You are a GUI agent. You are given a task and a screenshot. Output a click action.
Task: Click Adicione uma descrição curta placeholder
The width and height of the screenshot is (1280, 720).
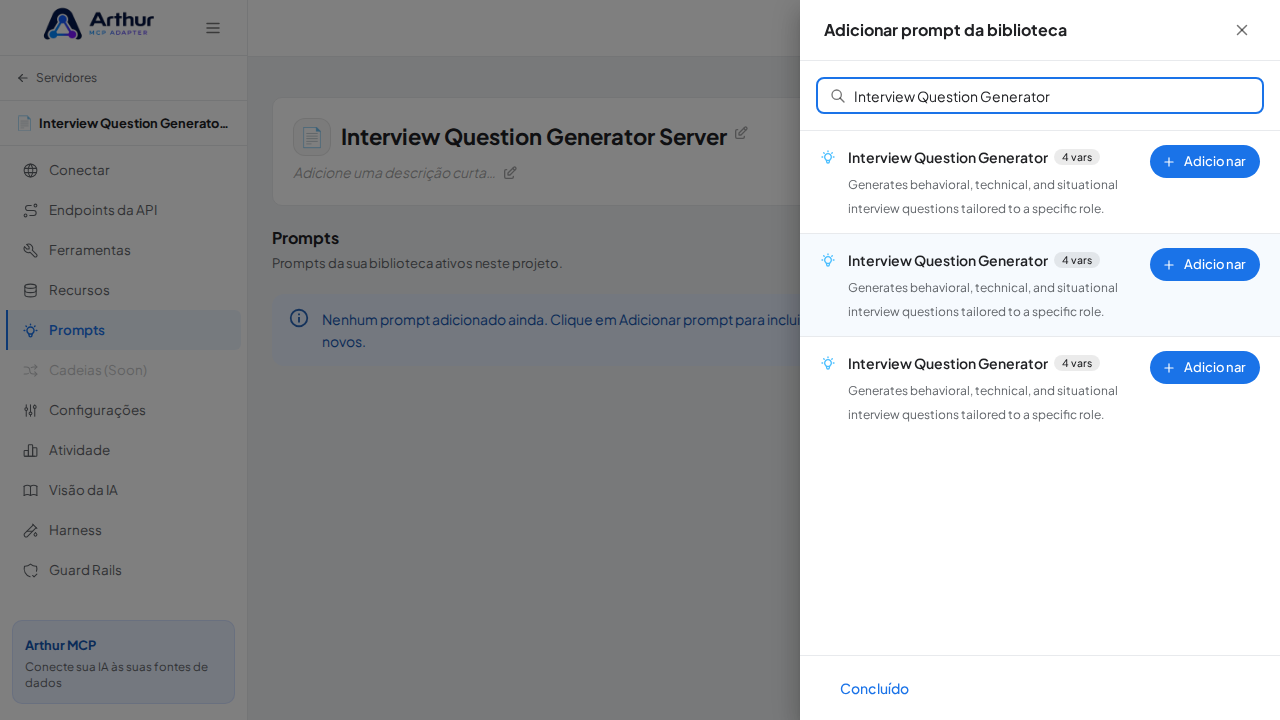tap(395, 172)
